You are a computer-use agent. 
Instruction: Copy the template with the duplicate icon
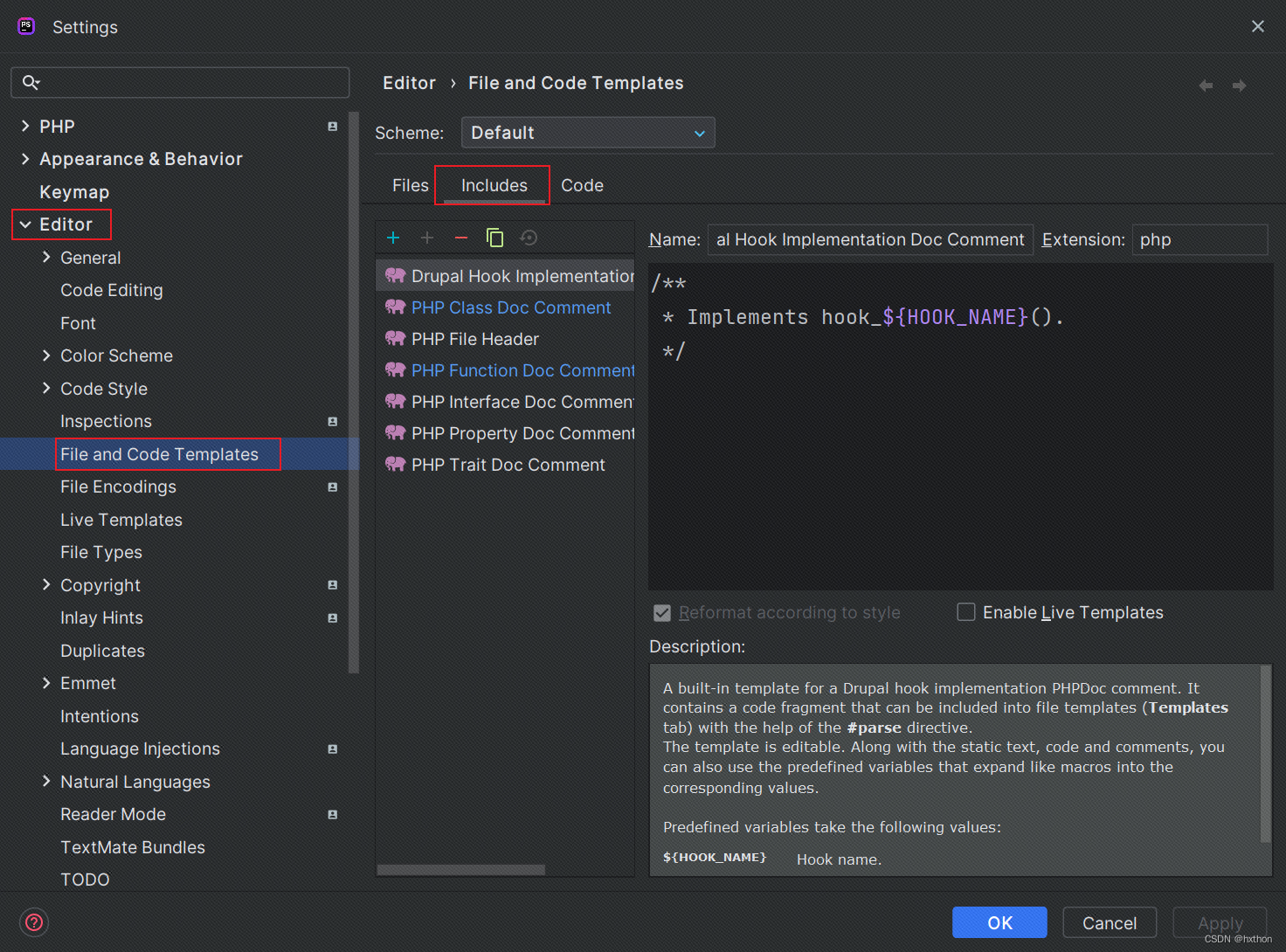coord(494,238)
